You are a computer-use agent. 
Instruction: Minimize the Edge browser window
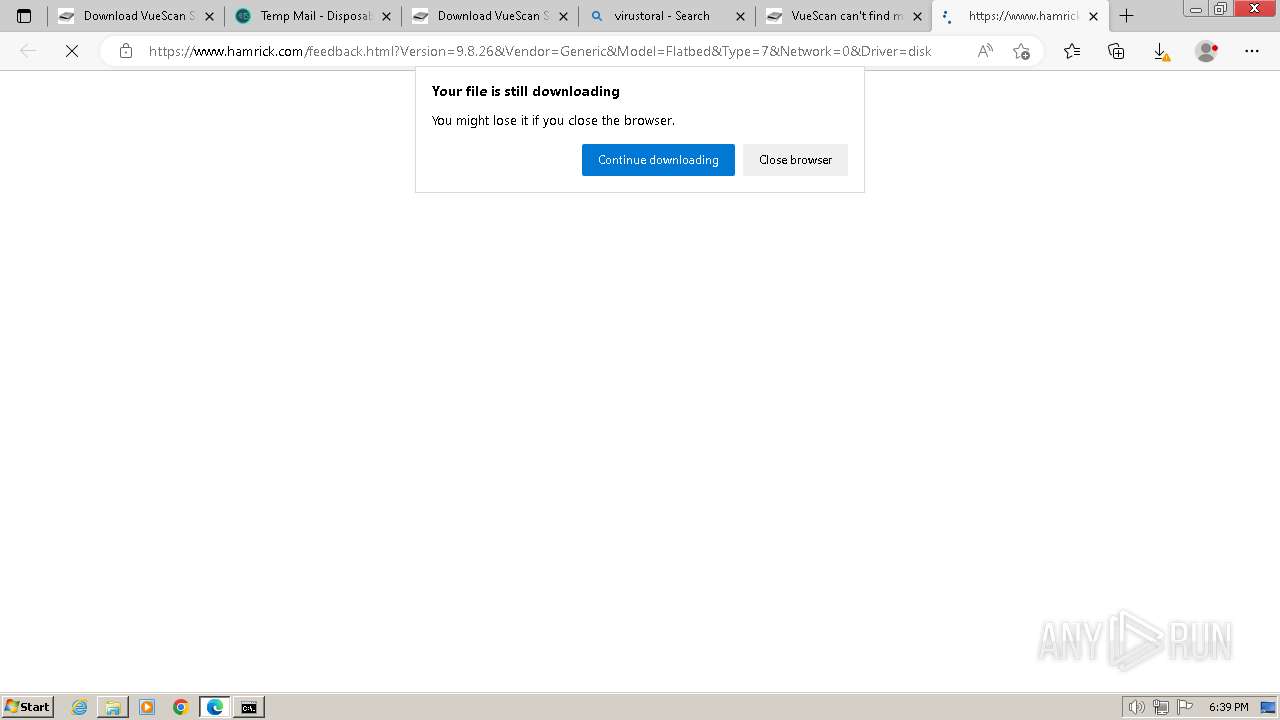pyautogui.click(x=1195, y=9)
